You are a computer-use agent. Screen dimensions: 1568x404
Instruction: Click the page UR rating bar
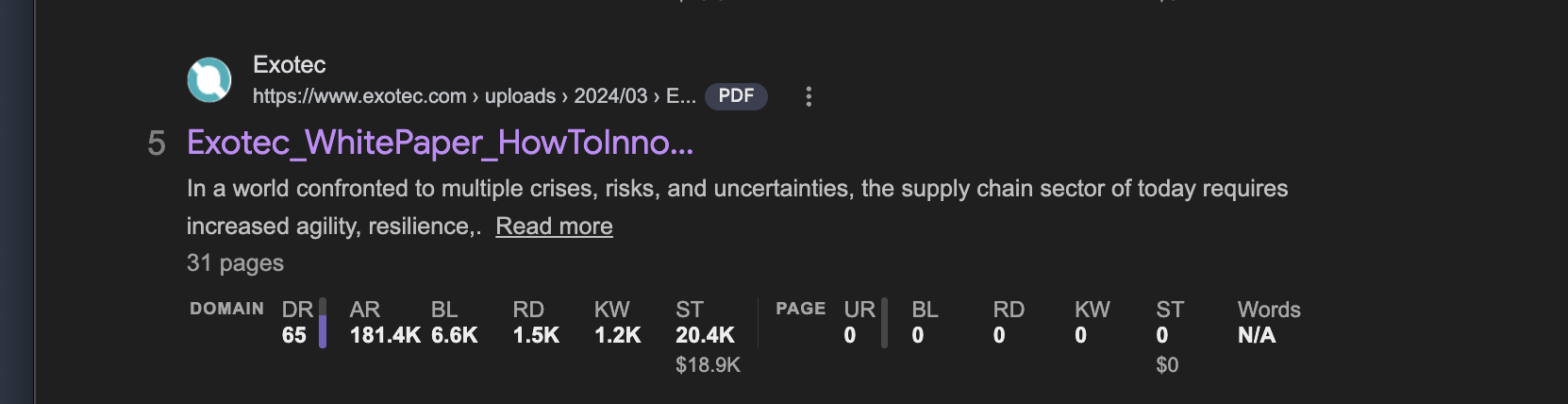pos(884,323)
